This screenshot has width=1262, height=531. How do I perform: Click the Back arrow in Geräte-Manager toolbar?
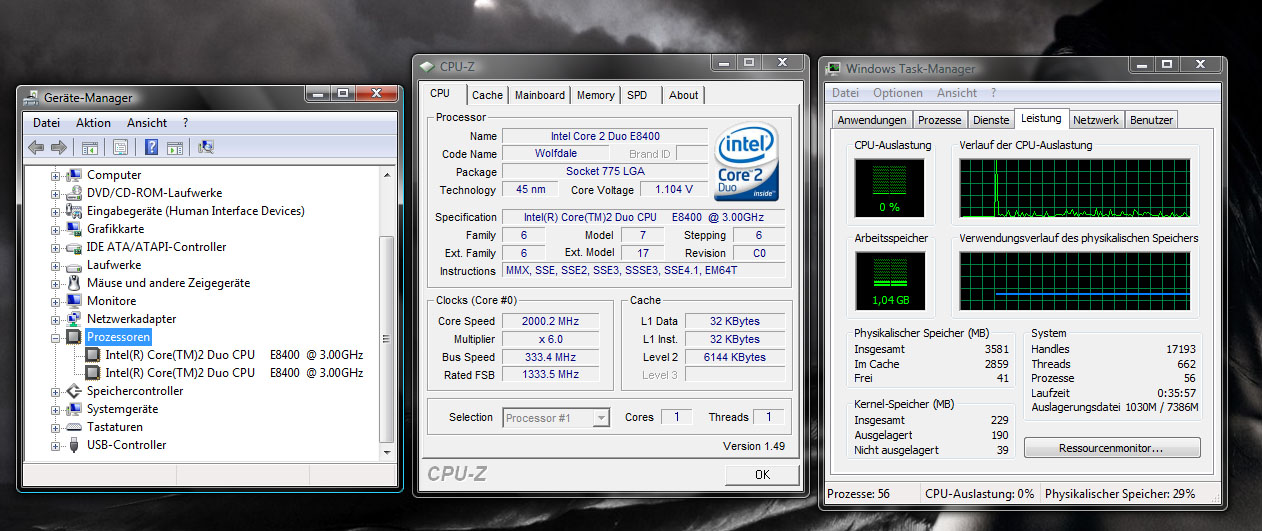coord(36,147)
